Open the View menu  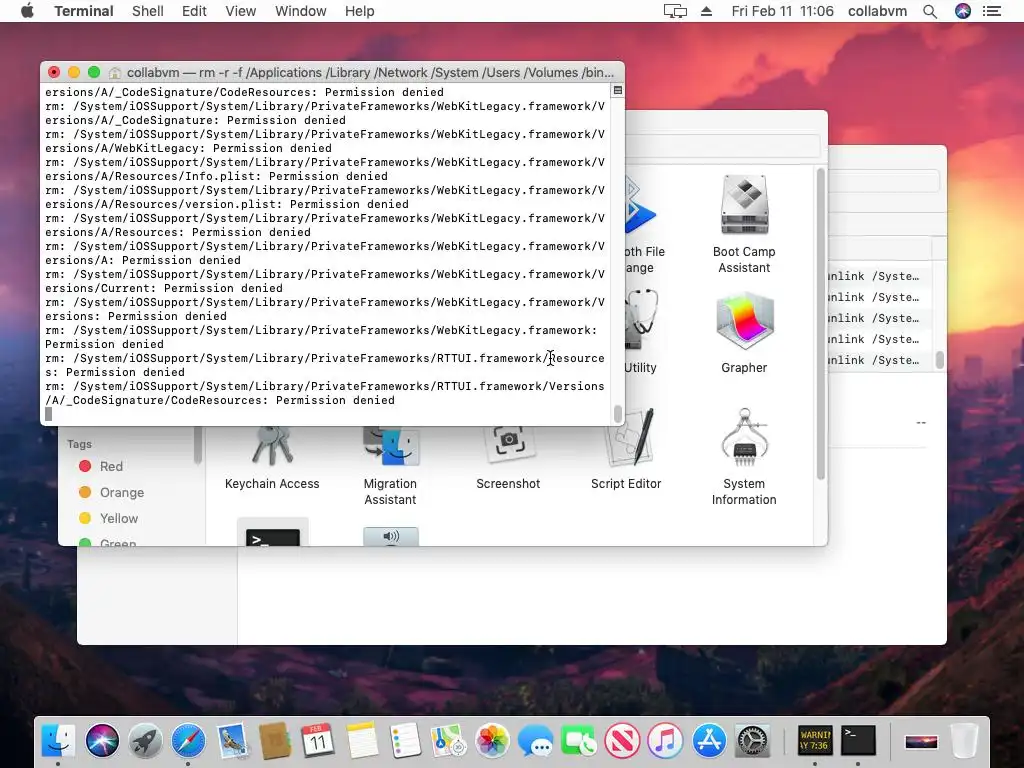tap(240, 11)
